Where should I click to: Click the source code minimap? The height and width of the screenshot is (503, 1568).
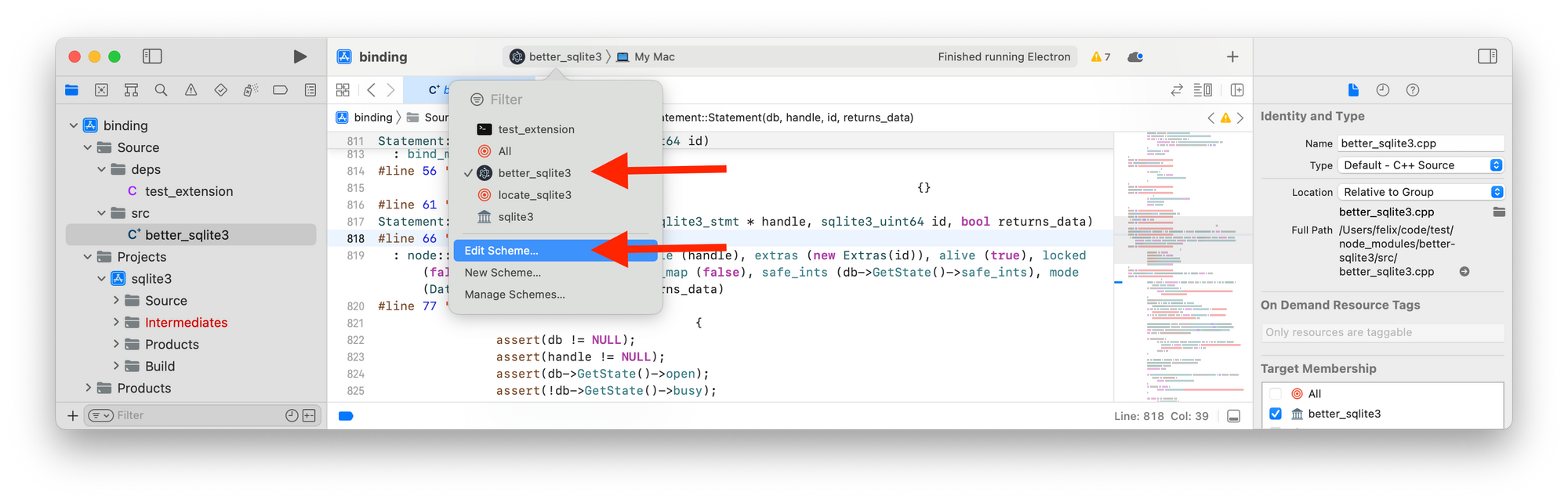[x=1182, y=266]
